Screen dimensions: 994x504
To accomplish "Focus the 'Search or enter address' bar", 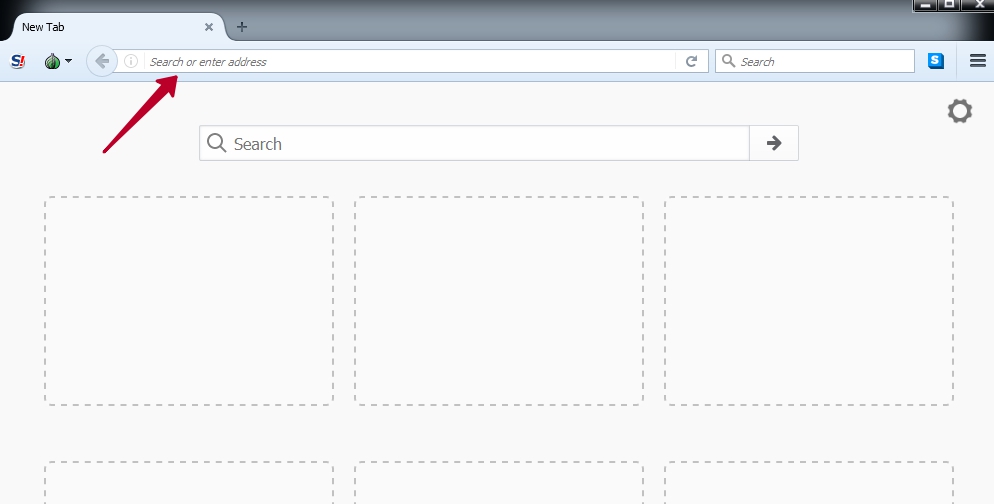I will [400, 62].
